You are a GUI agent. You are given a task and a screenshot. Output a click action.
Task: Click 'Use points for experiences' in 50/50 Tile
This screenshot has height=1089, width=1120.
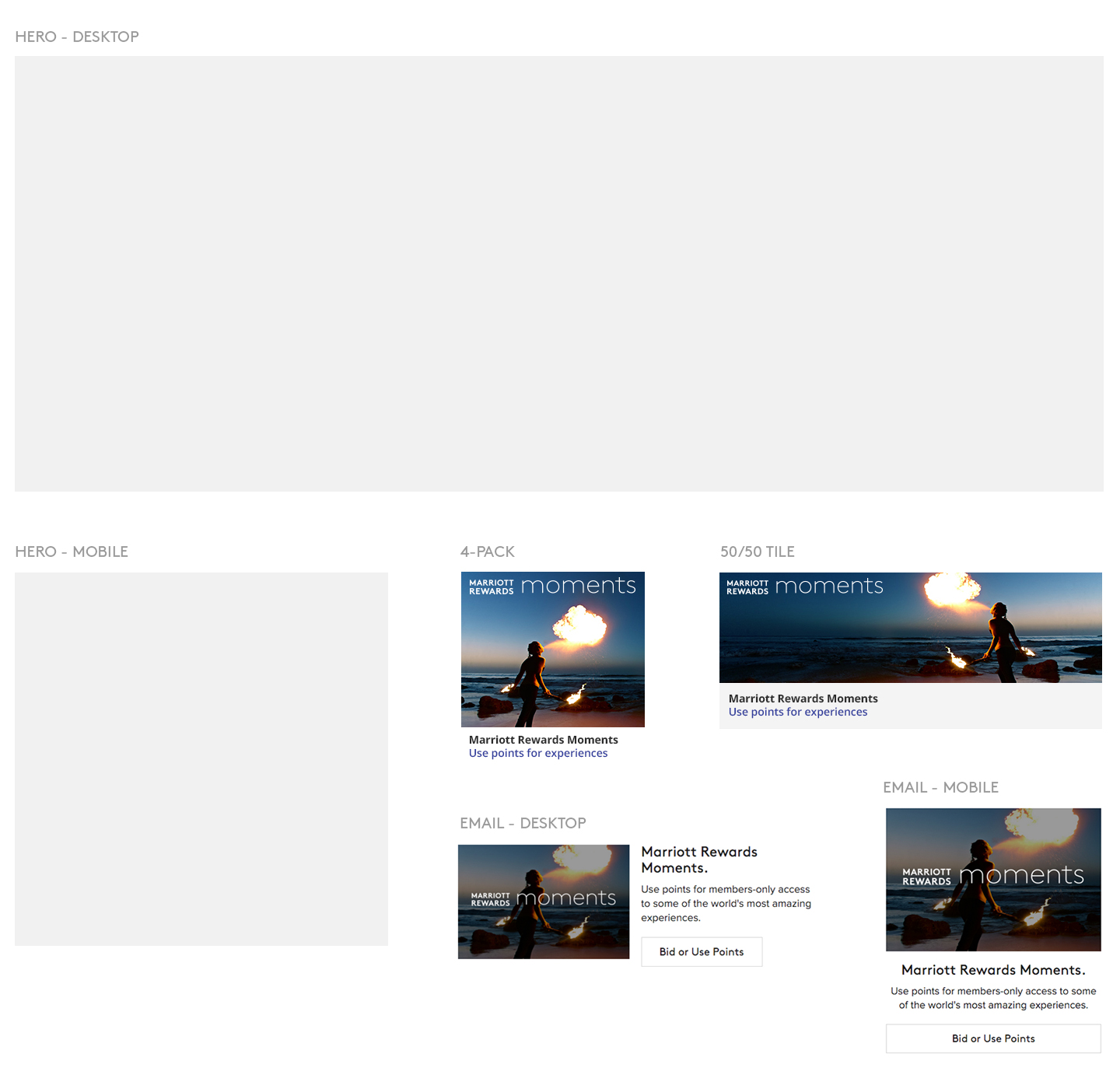click(x=797, y=712)
